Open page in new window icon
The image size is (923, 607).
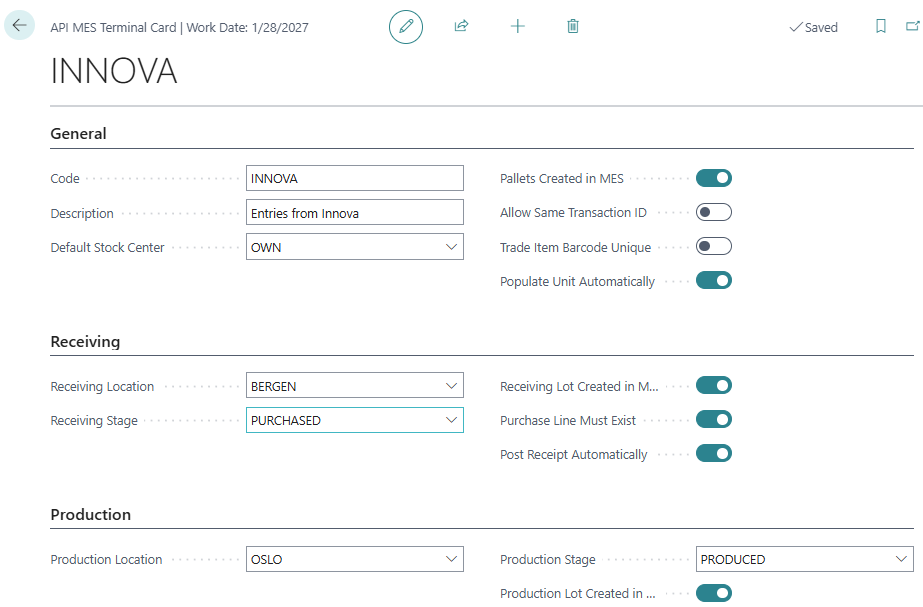click(912, 26)
